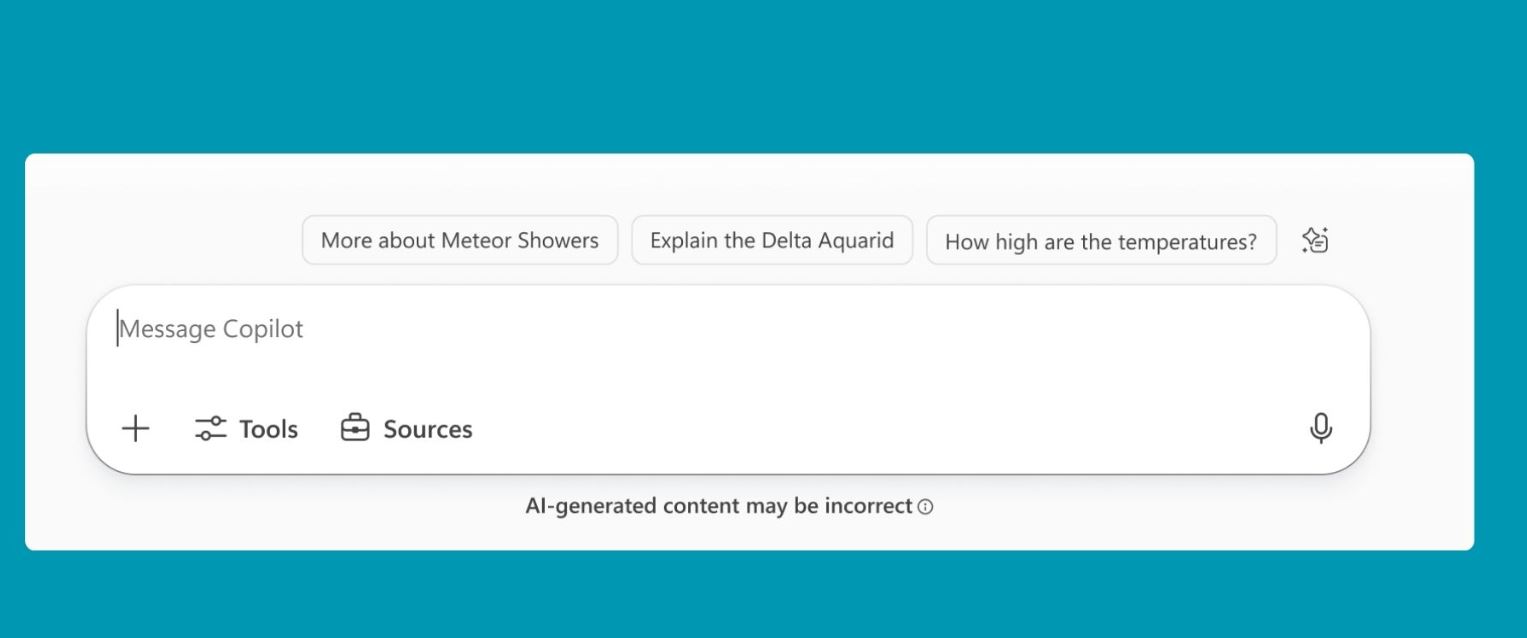Viewport: 1527px width, 638px height.
Task: Click the teal background above the chat panel
Action: pos(760,75)
